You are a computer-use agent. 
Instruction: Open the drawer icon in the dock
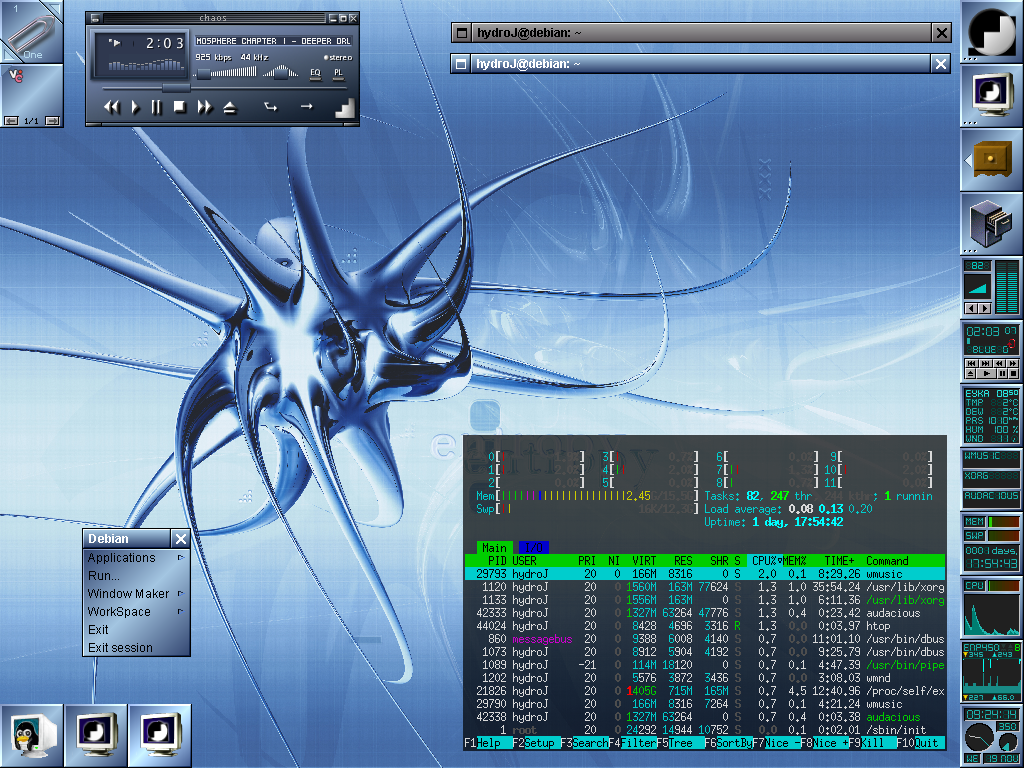pos(991,159)
